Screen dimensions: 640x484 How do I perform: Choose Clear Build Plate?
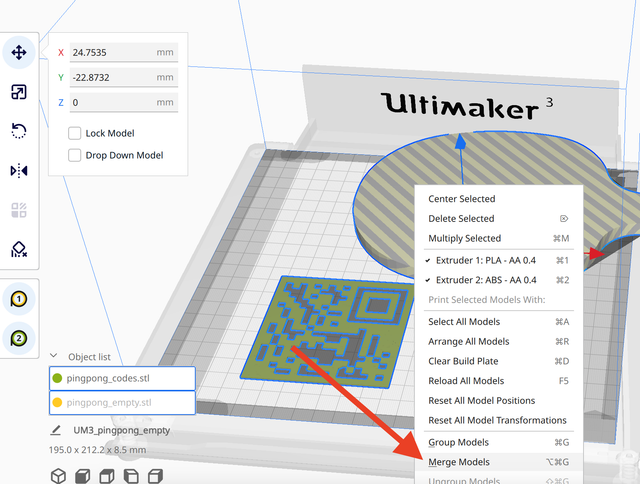498,361
